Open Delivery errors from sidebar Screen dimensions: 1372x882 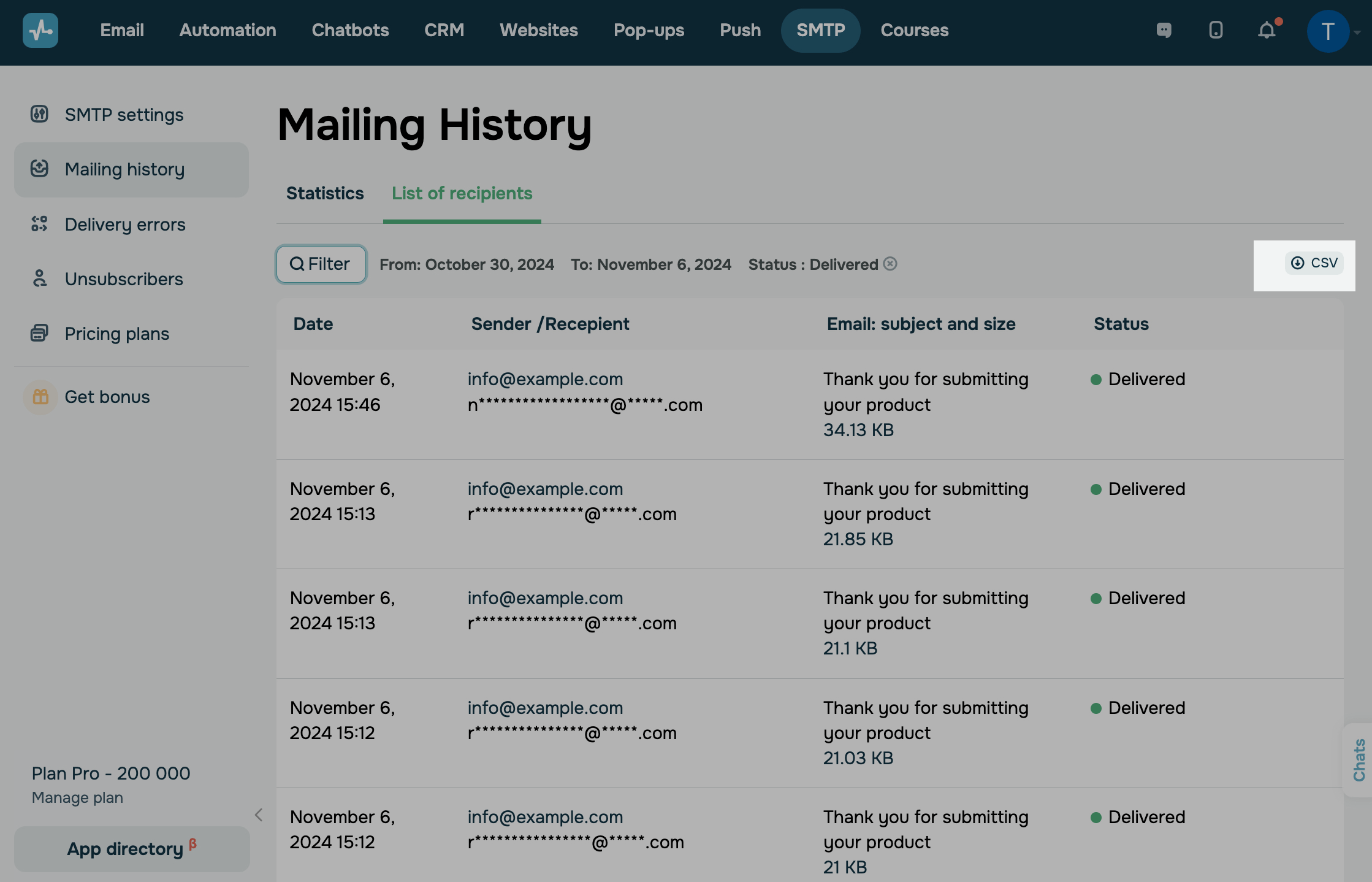124,224
